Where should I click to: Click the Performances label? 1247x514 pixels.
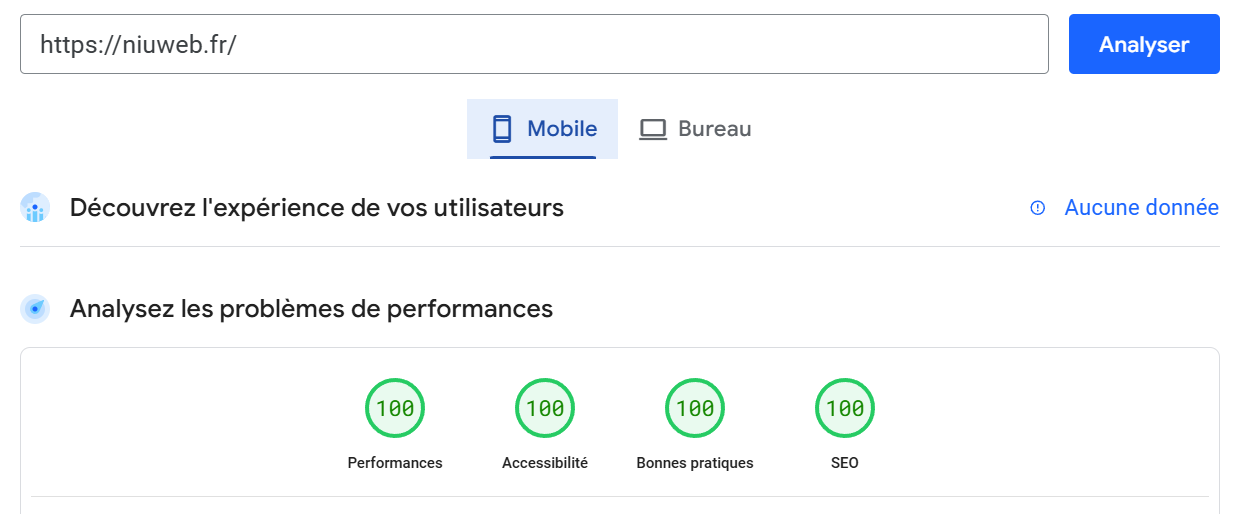coord(395,463)
